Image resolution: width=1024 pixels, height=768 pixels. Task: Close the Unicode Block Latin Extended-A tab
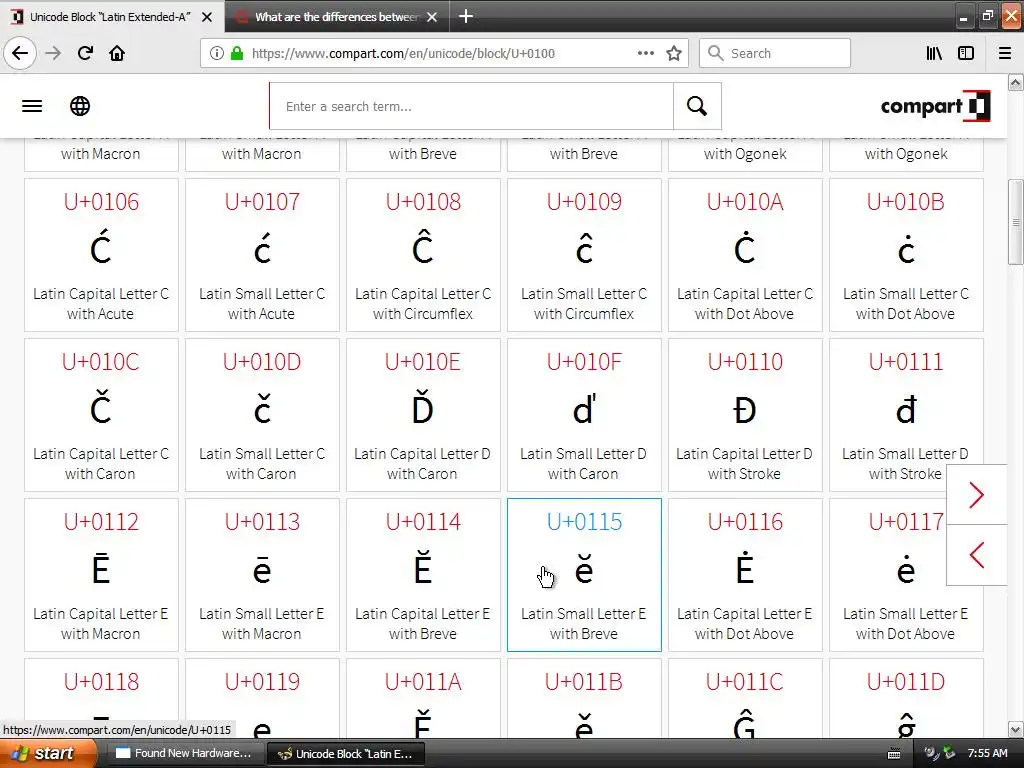[207, 17]
